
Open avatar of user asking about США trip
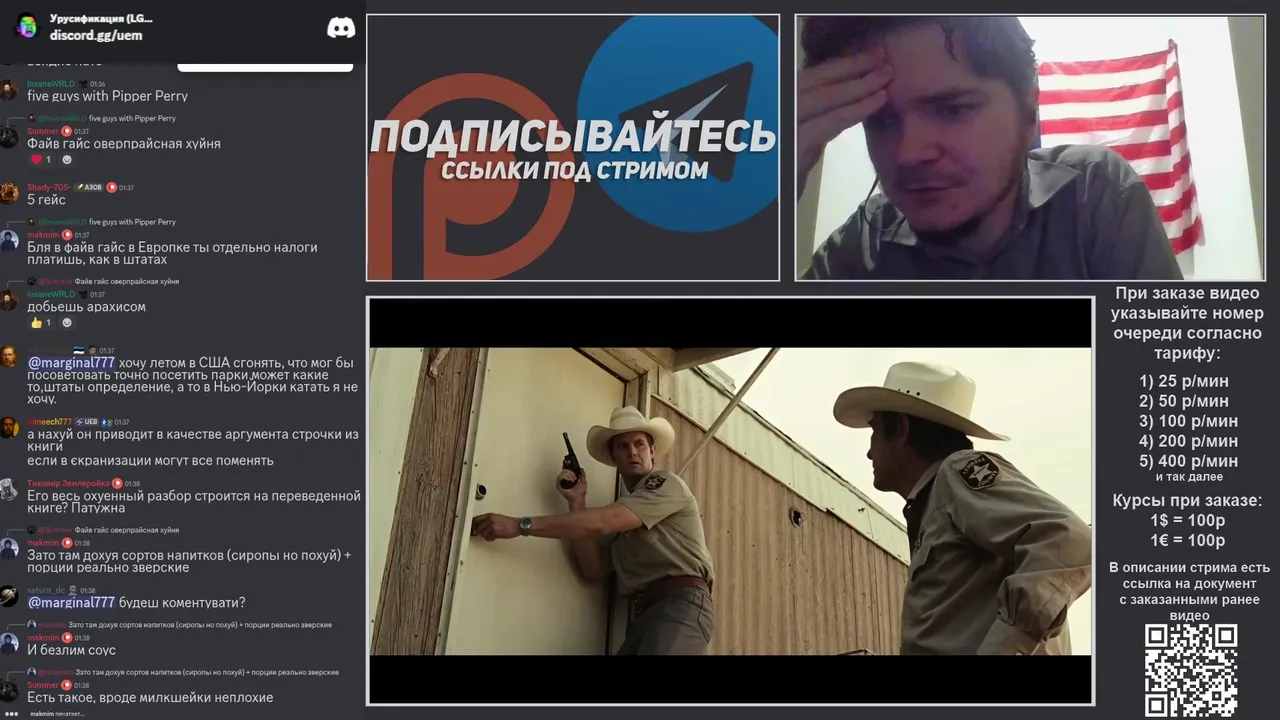[x=8, y=358]
